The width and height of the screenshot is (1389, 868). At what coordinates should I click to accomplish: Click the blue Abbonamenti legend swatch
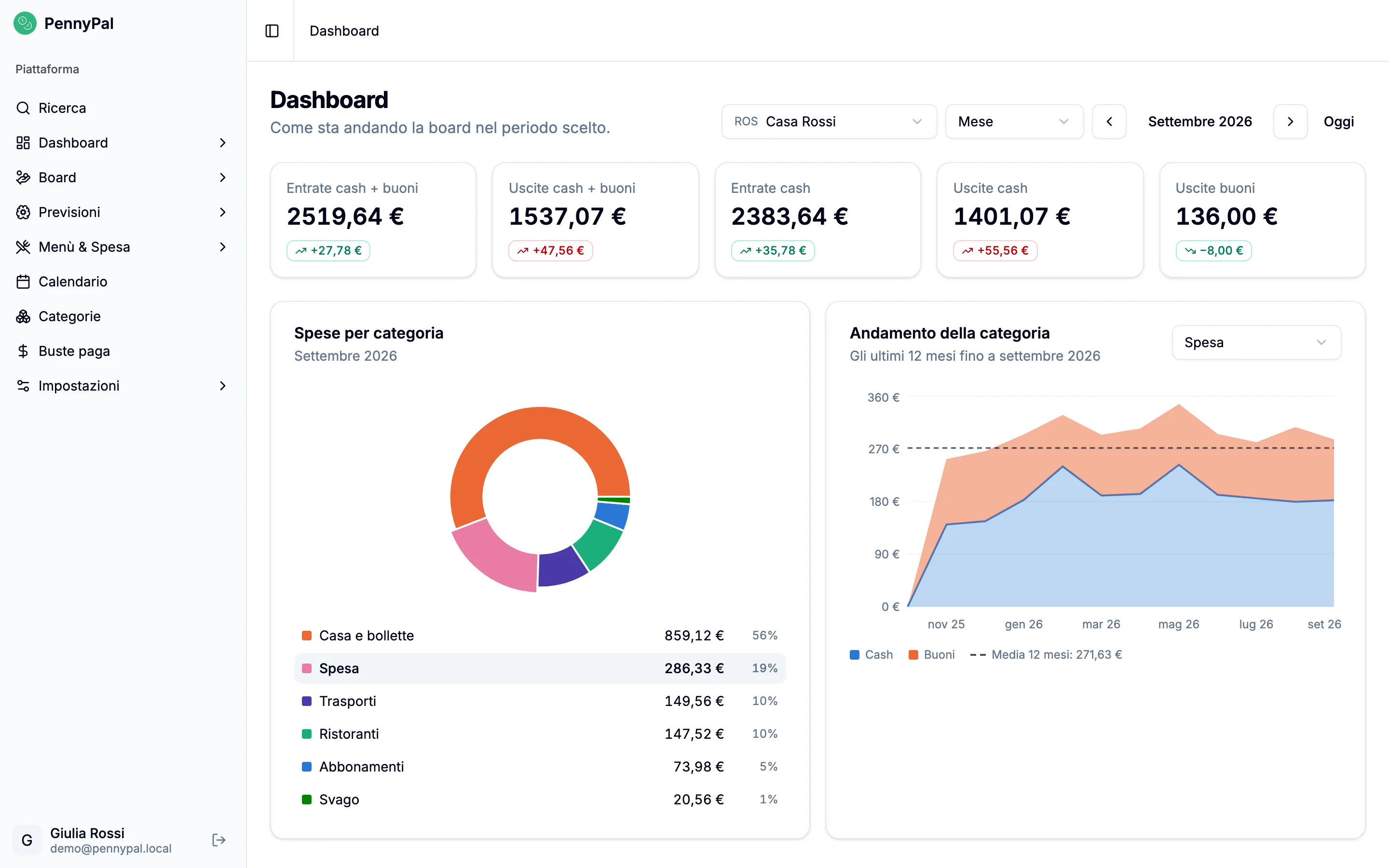(307, 766)
